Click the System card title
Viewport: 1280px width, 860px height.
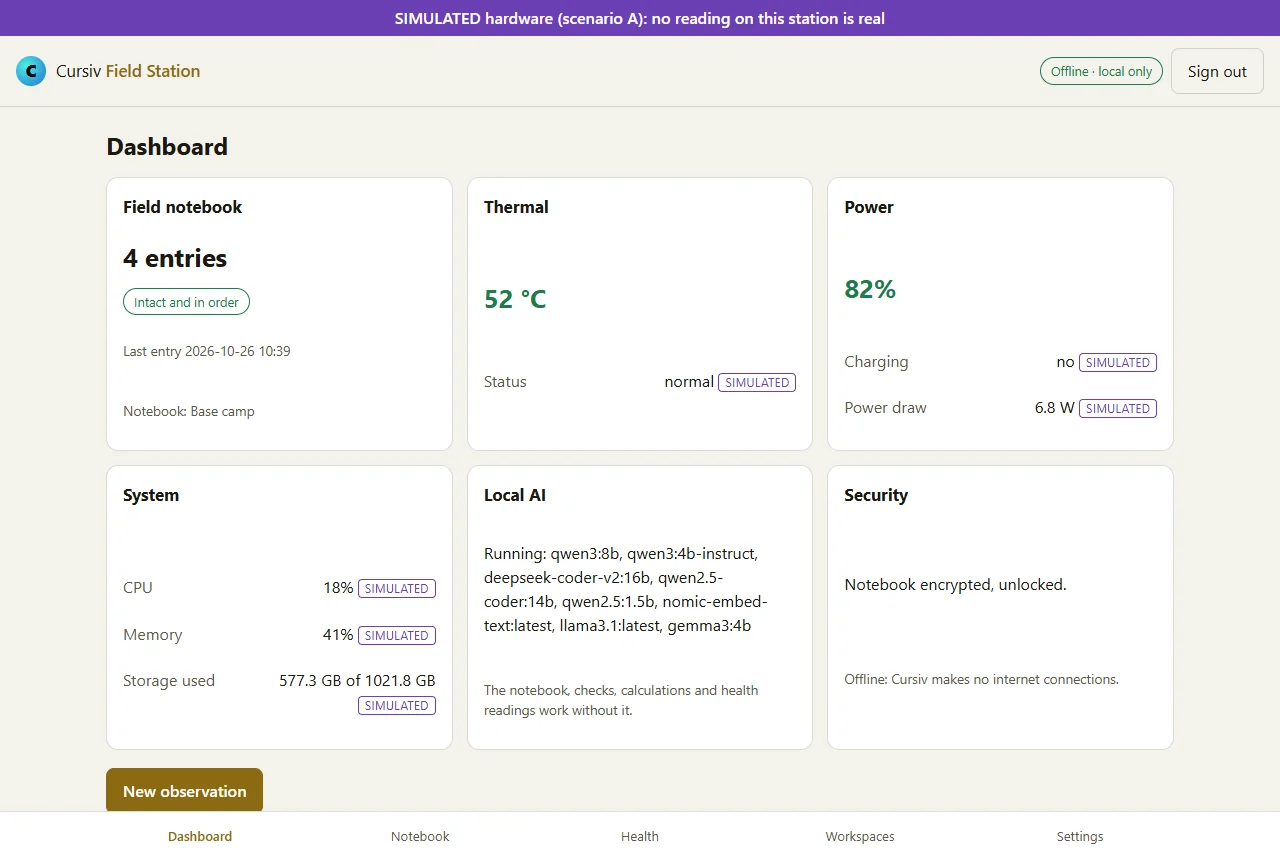[151, 495]
